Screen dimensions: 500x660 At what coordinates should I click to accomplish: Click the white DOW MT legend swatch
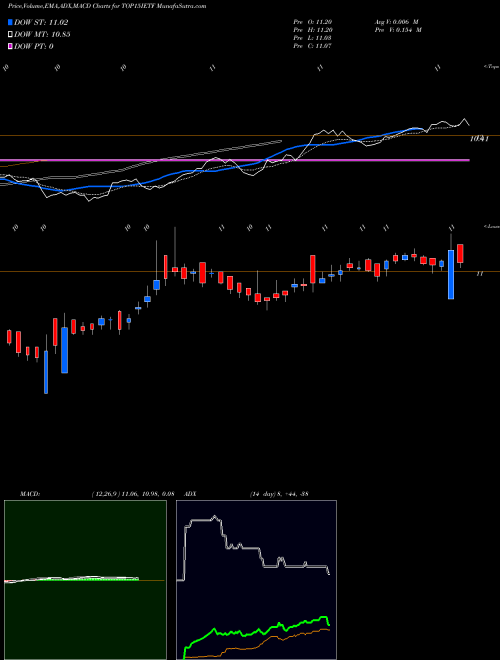[x=10, y=35]
